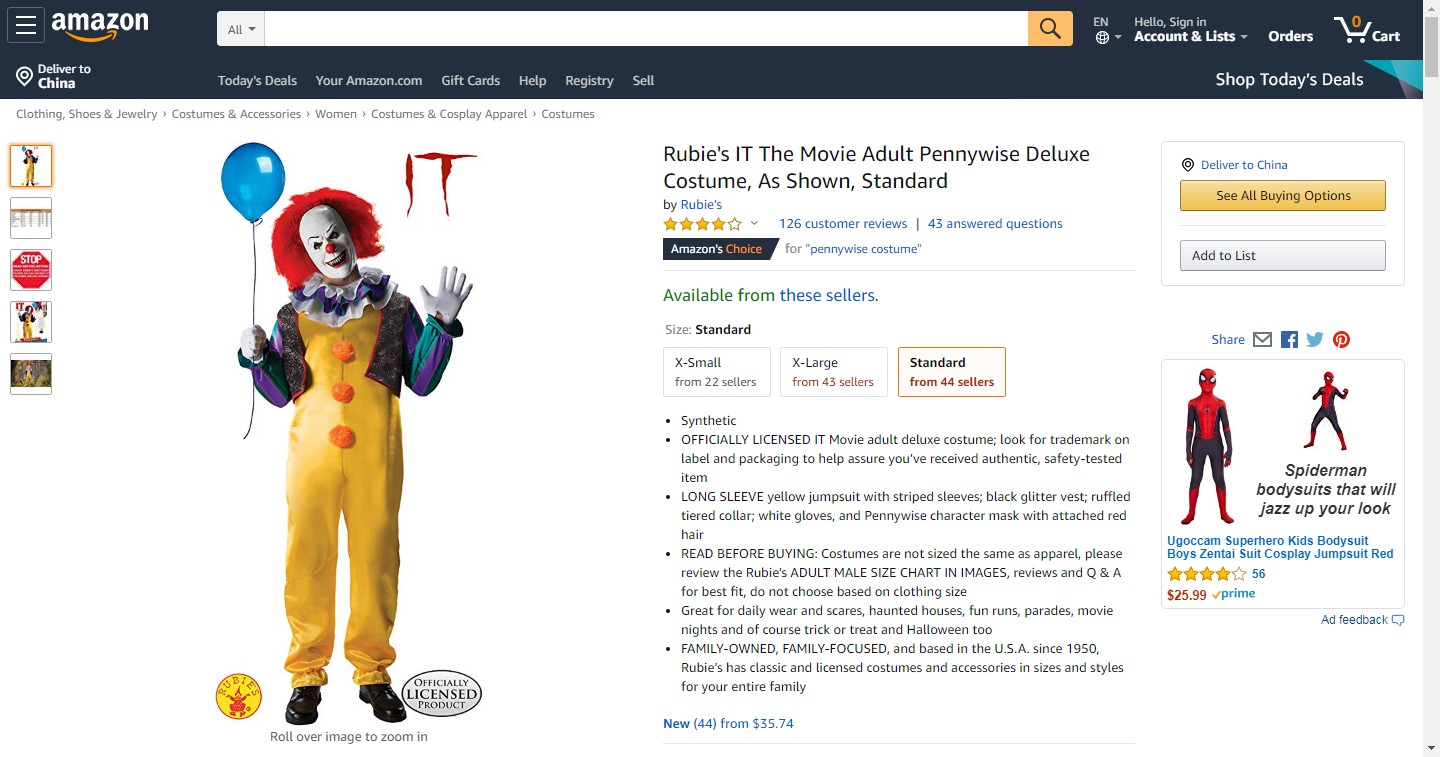
Task: Open the hamburger navigation menu
Action: click(x=25, y=25)
